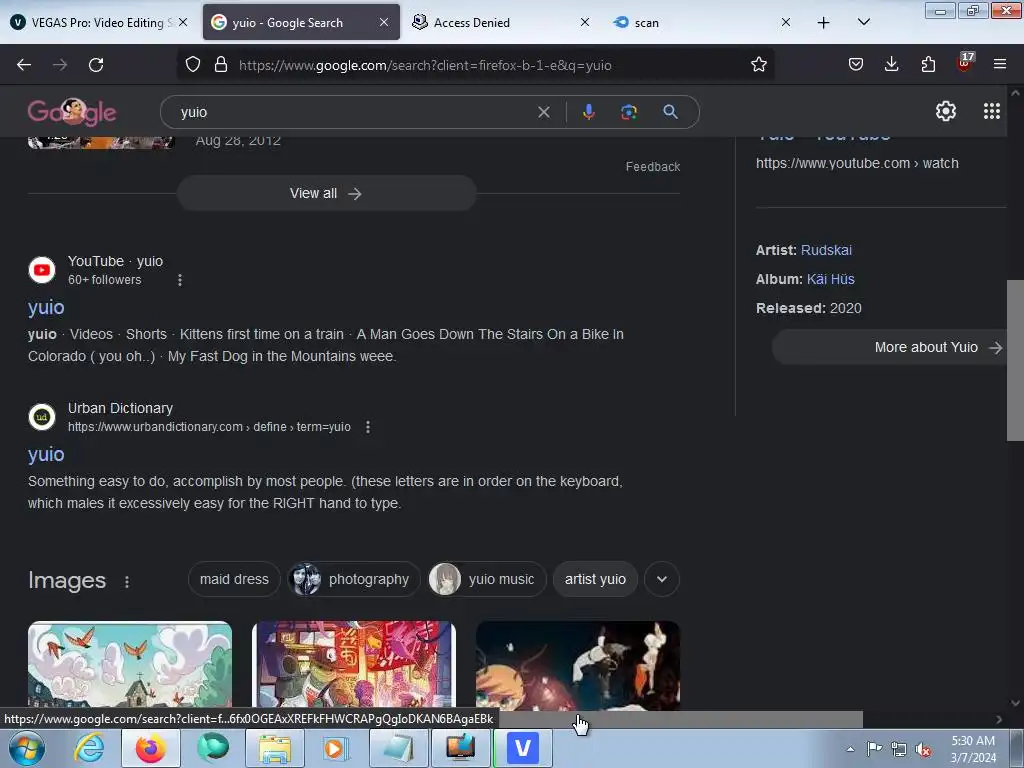Image resolution: width=1024 pixels, height=768 pixels.
Task: Open extension with 17 badge
Action: [x=965, y=63]
